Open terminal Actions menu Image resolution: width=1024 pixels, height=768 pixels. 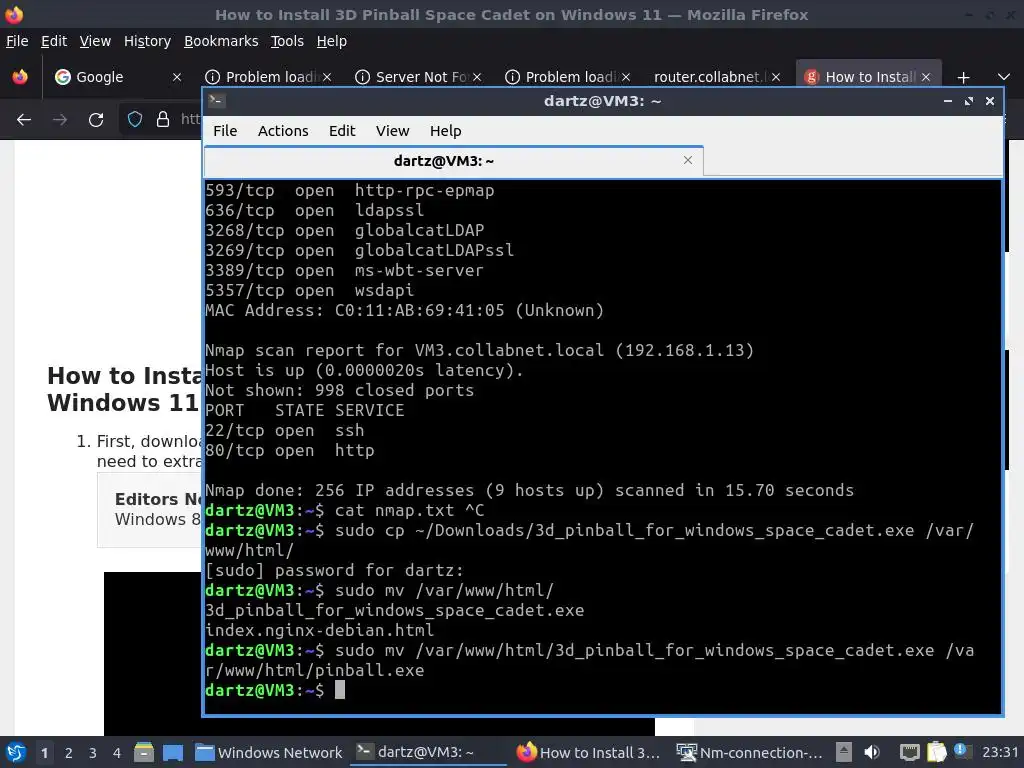point(283,131)
